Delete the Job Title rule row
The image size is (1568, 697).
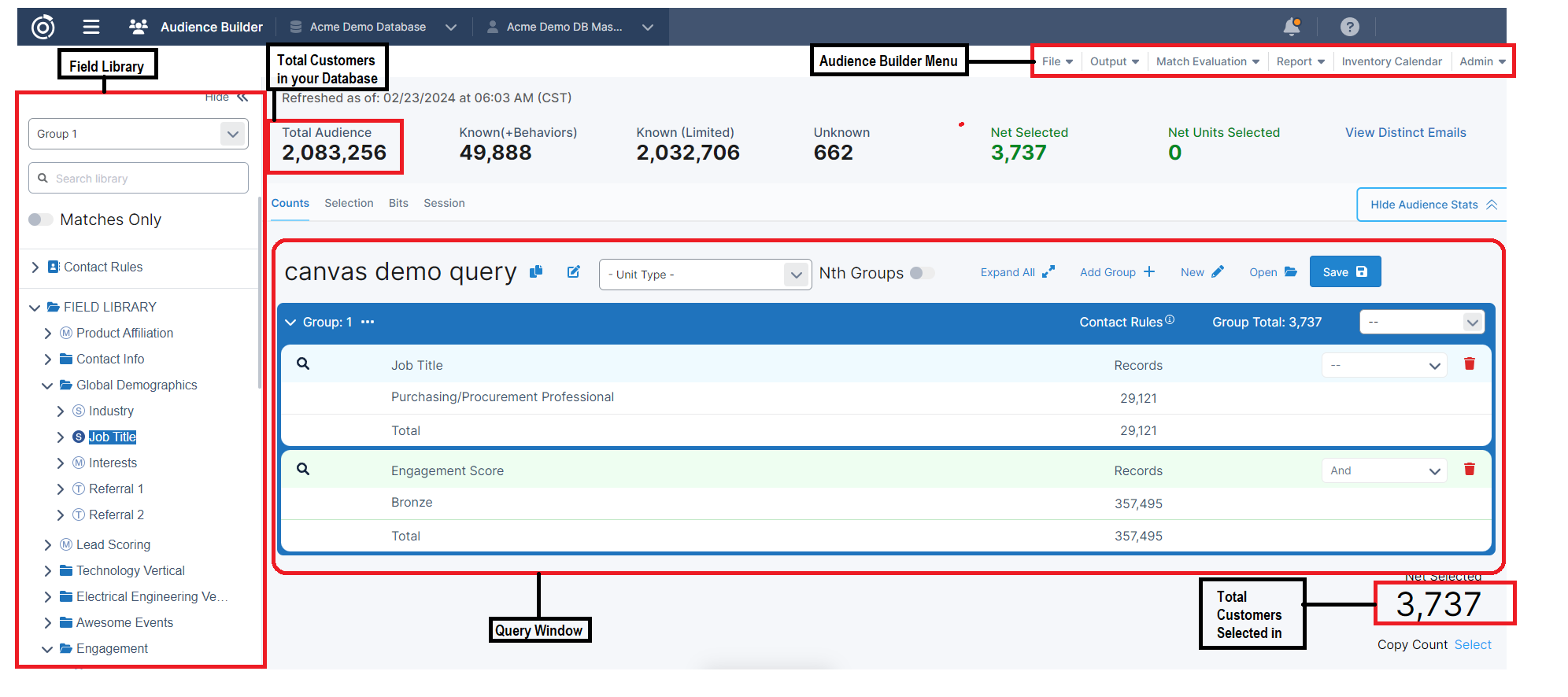(1469, 363)
